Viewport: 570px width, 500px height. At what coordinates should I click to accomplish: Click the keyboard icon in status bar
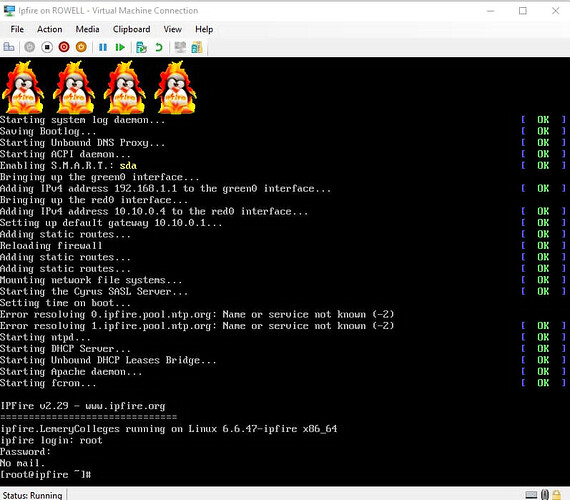(x=531, y=495)
